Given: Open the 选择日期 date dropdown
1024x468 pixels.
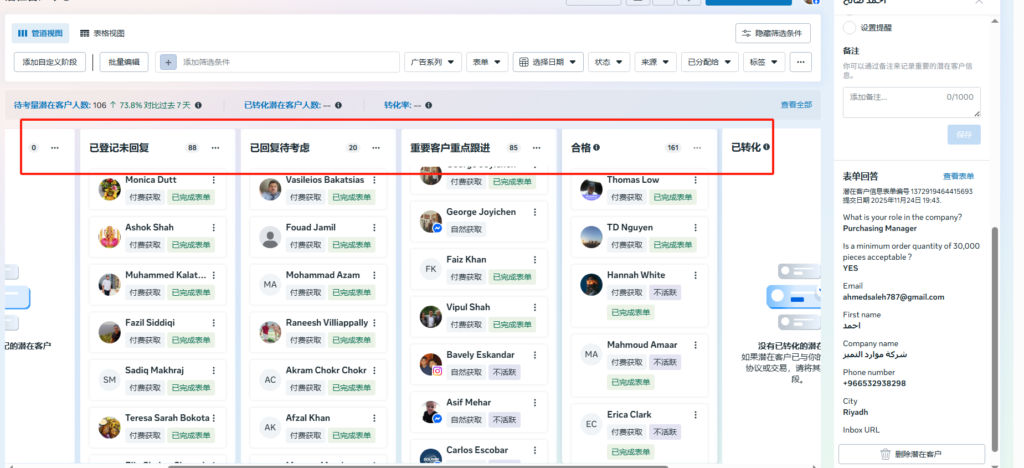Looking at the screenshot, I should (x=548, y=62).
